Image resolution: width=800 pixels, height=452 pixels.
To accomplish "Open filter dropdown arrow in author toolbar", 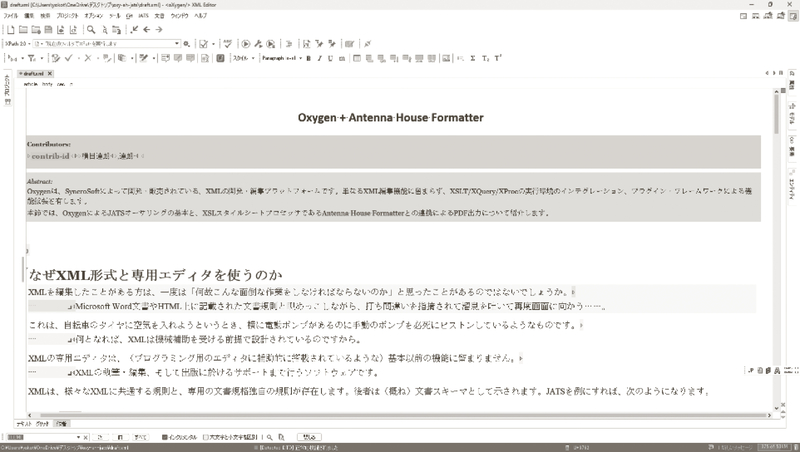I will (41, 58).
